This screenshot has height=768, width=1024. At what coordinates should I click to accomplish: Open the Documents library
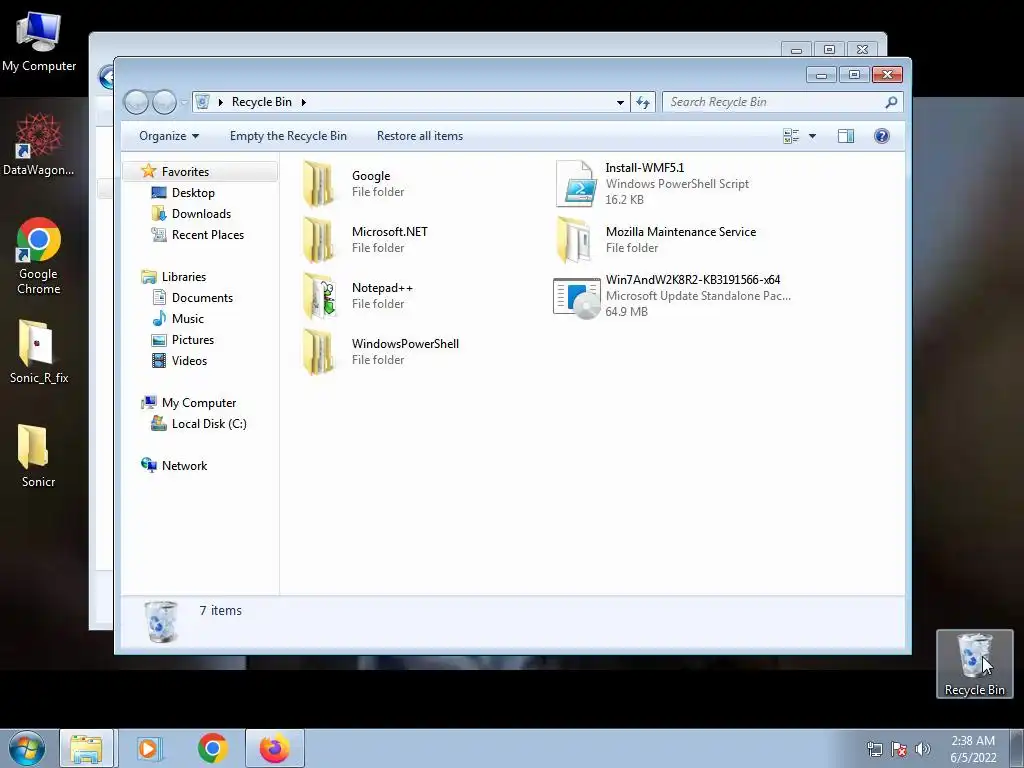pos(202,298)
